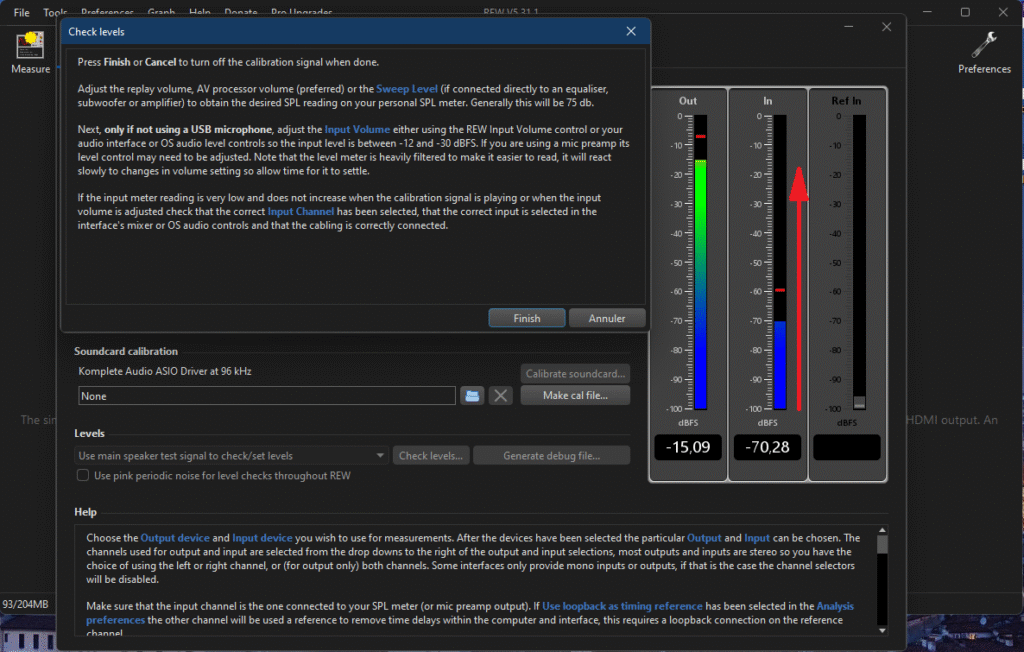This screenshot has height=652, width=1024.
Task: Click the Sweep Level link
Action: pos(406,89)
